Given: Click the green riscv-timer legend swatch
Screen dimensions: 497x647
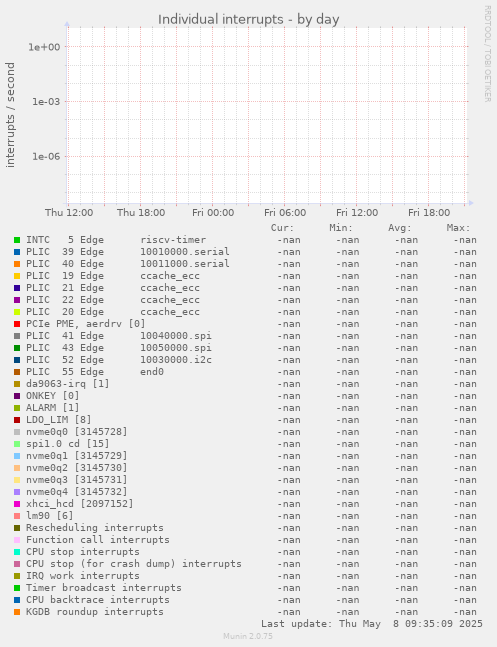Looking at the screenshot, I should (x=17, y=240).
